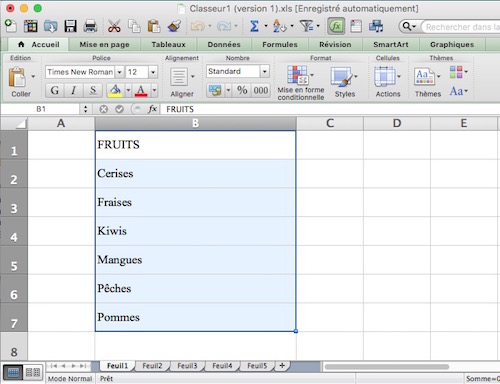500x384 pixels.
Task: Click the AutoSum sigma icon
Action: [254, 26]
